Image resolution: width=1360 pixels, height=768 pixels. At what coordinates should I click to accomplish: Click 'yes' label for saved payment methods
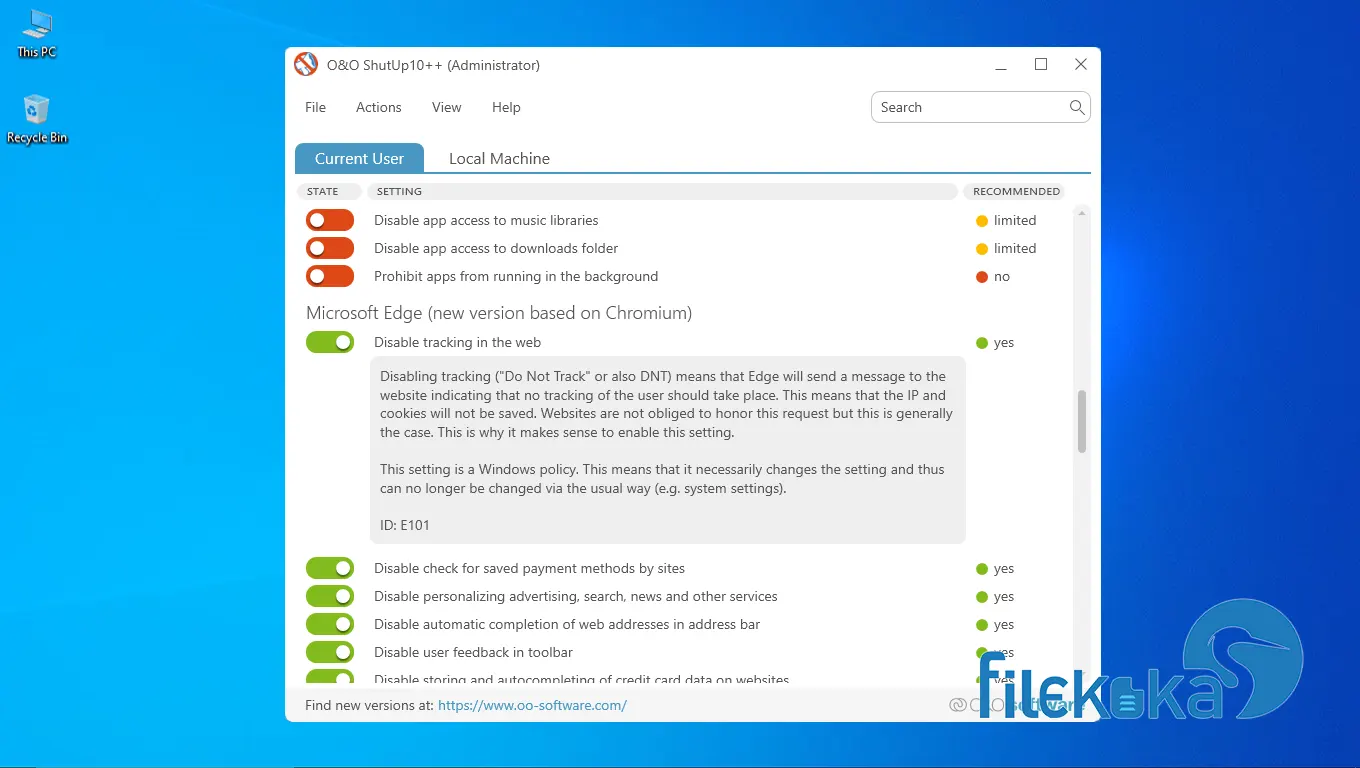[1004, 568]
